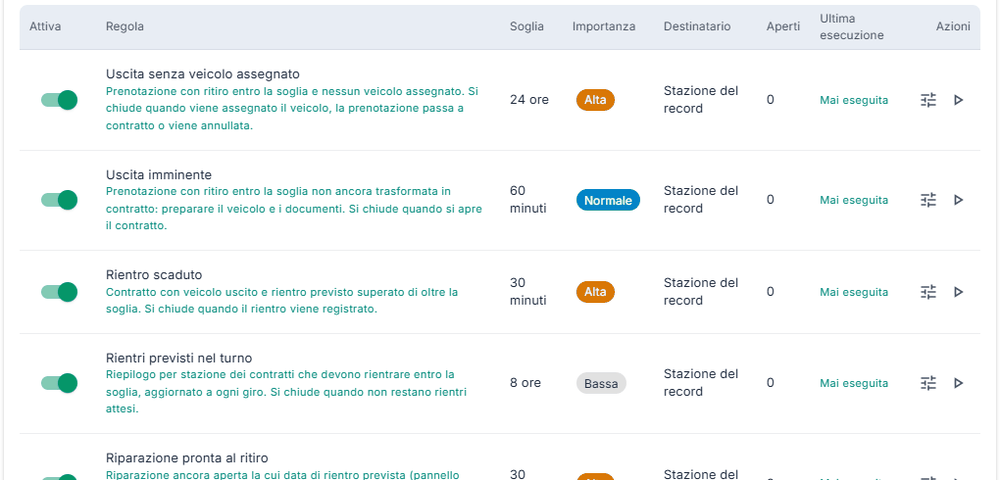The height and width of the screenshot is (480, 1000).
Task: Click the Rientro scaduto description text
Action: pyautogui.click(x=282, y=301)
